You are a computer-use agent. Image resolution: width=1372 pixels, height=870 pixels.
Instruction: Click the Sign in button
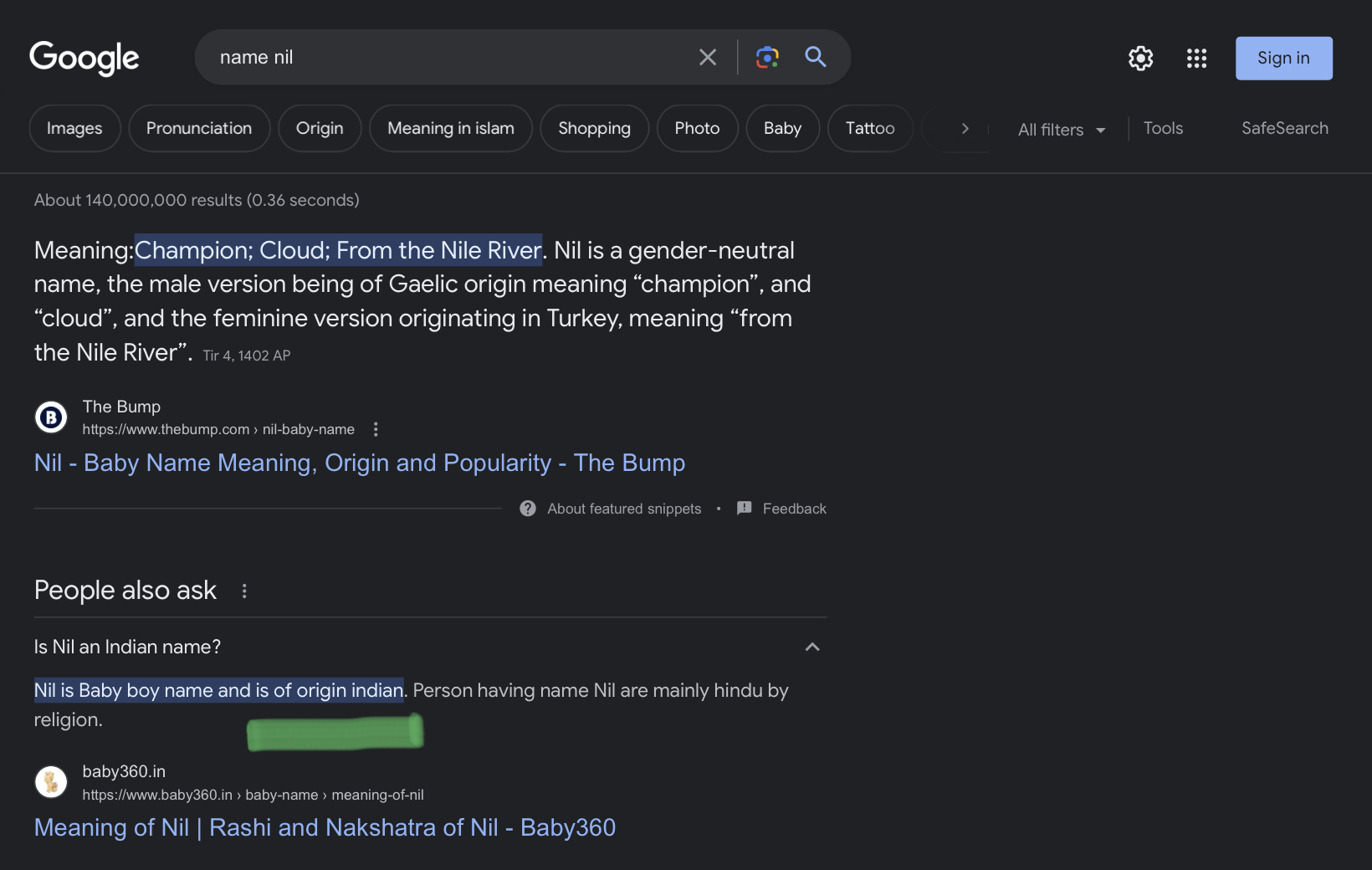coord(1283,58)
